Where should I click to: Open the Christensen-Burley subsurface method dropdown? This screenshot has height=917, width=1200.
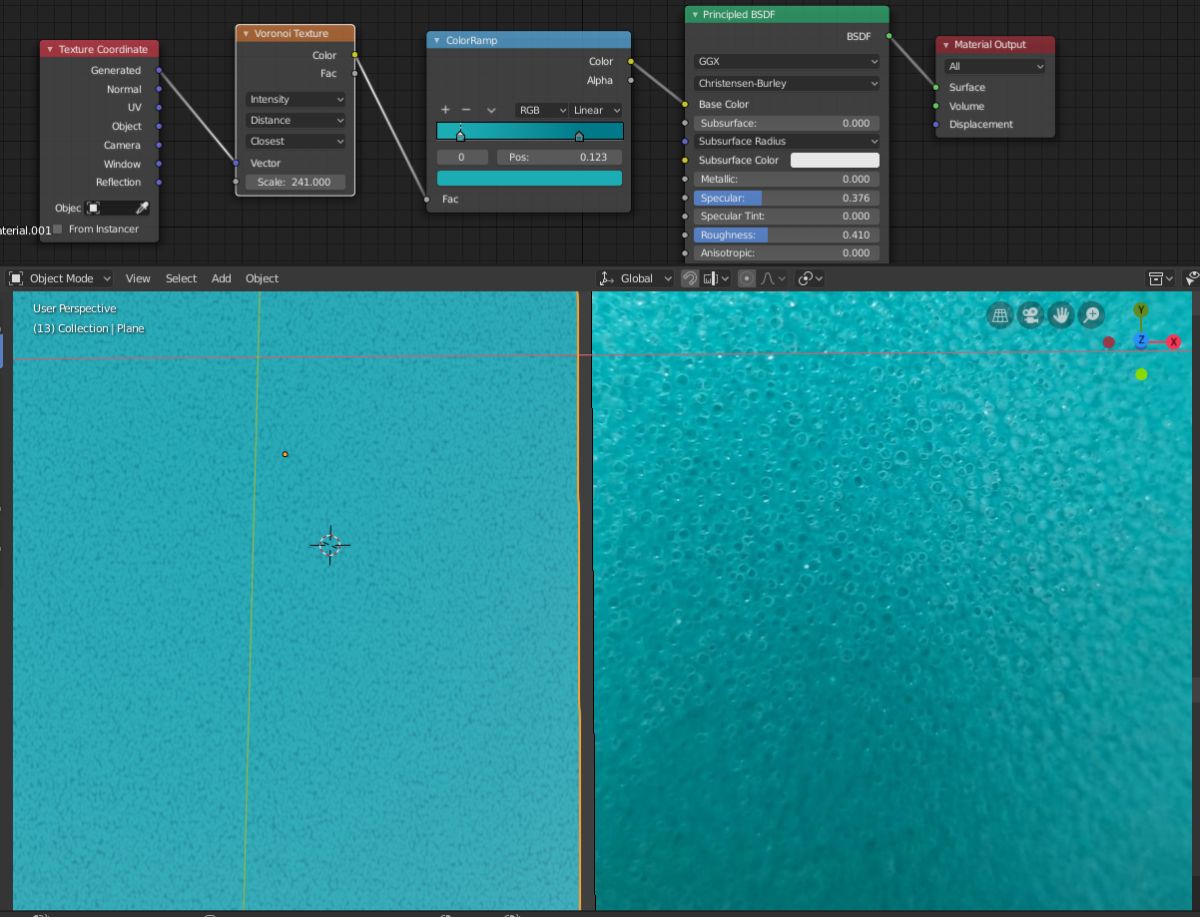coord(787,83)
